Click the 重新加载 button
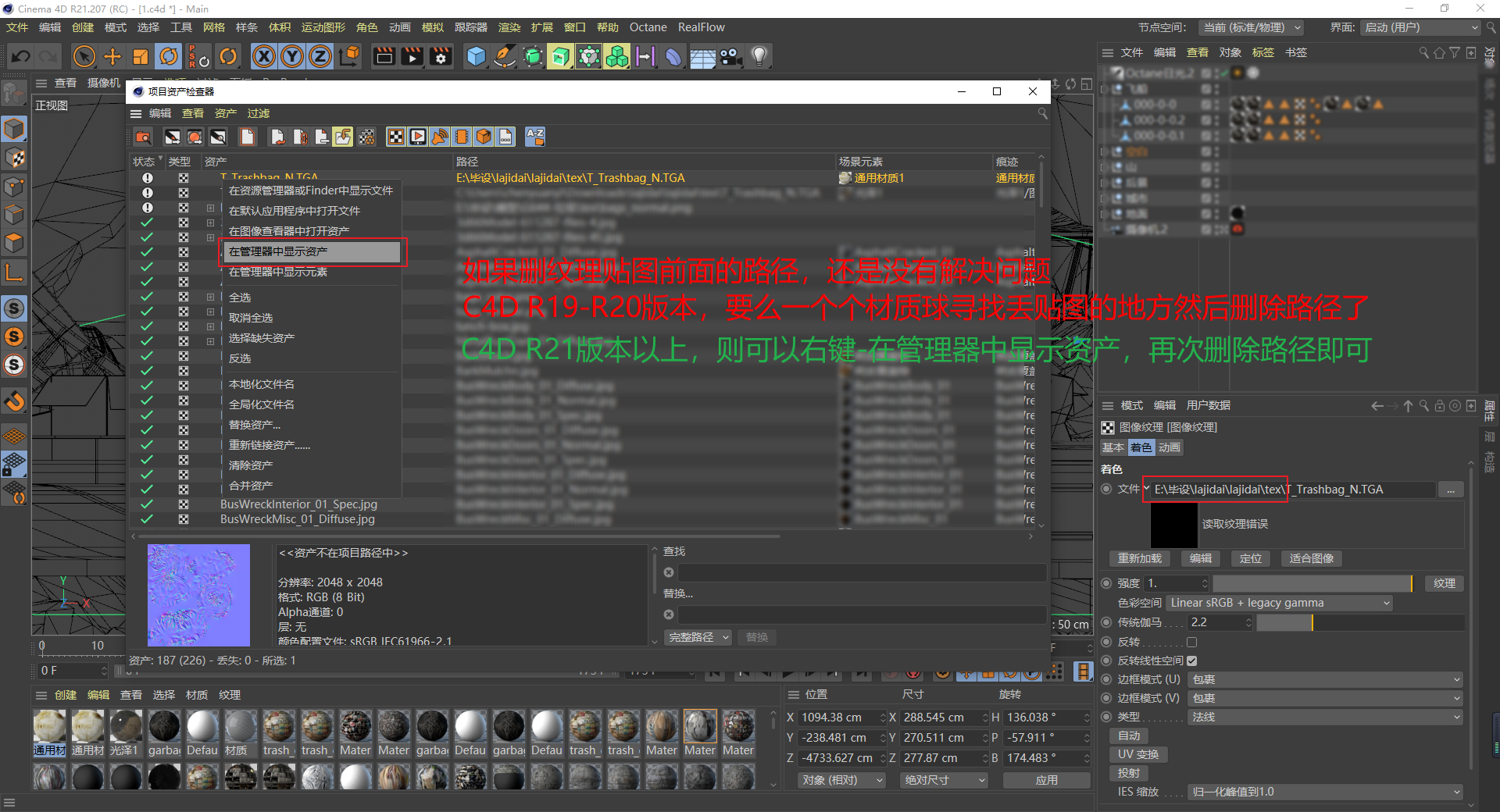This screenshot has width=1500, height=812. 1140,558
